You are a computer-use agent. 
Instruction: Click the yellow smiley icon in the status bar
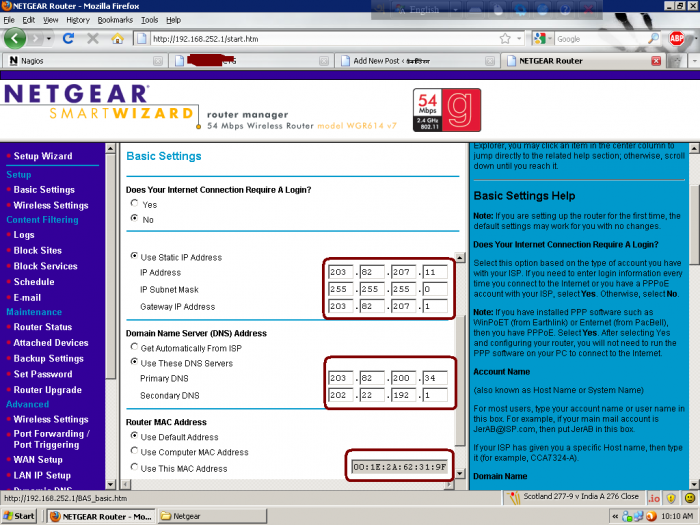click(x=690, y=497)
